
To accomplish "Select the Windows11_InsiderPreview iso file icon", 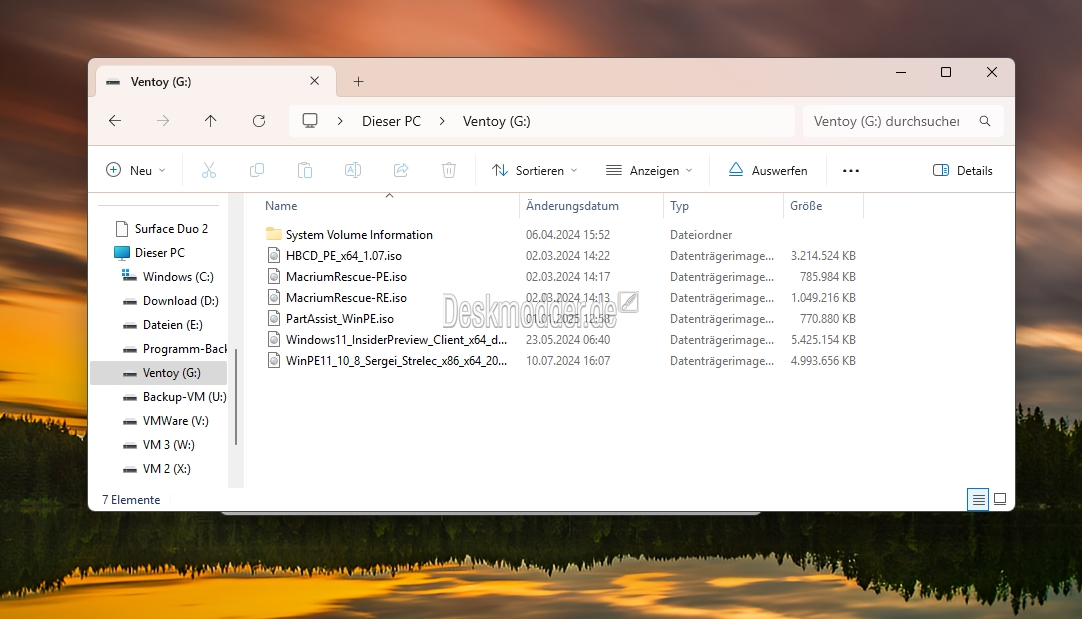I will pos(274,340).
